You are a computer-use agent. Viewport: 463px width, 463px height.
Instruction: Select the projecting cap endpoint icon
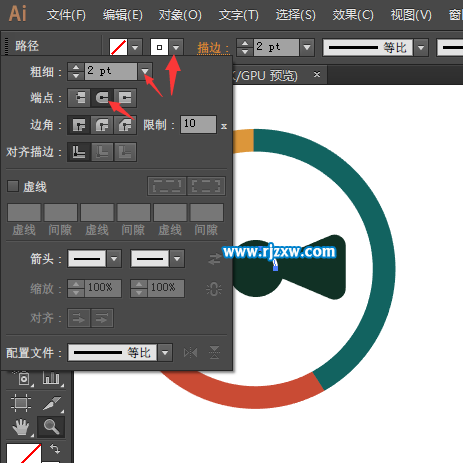point(125,98)
